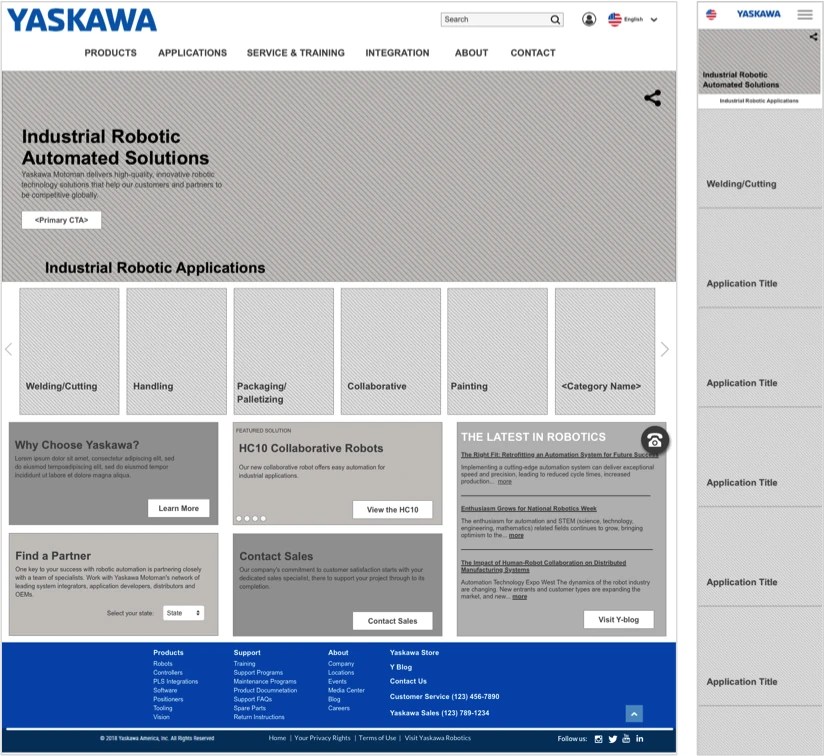Click the Contact Sales button
This screenshot has height=756, width=824.
coord(393,621)
